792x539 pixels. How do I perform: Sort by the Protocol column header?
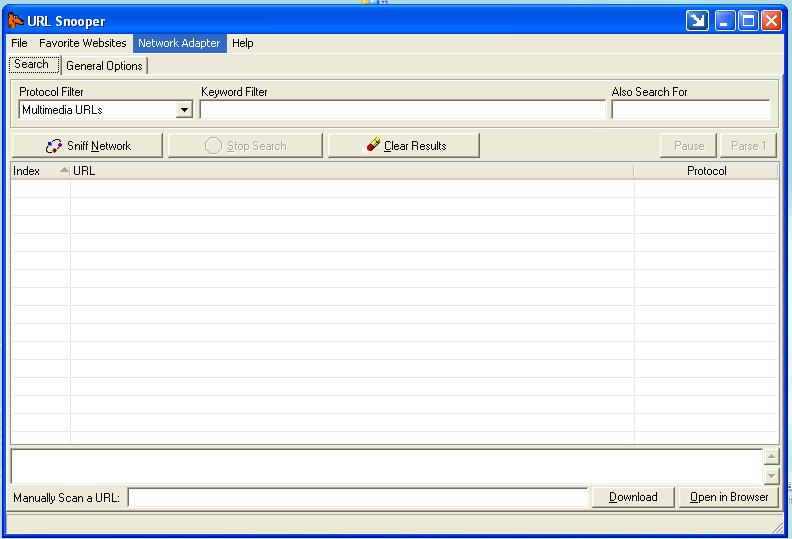[x=706, y=171]
